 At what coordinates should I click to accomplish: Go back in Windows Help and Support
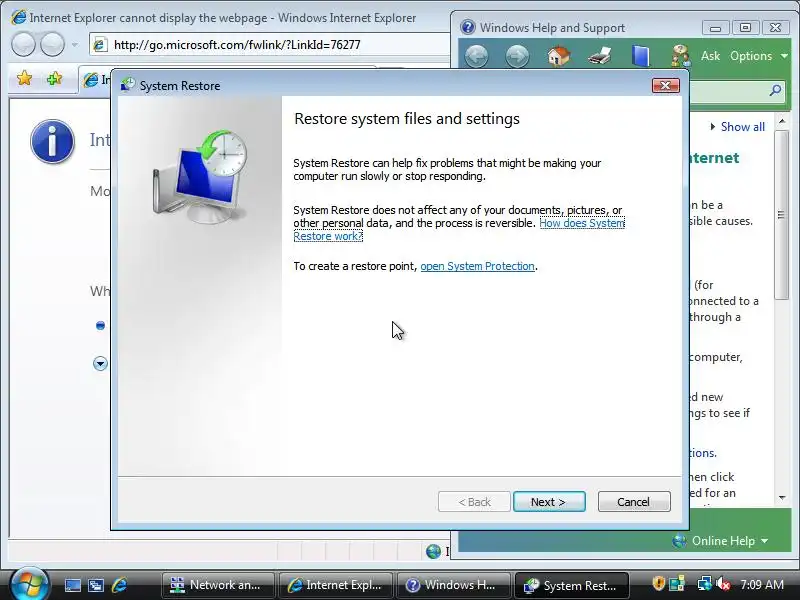tap(476, 55)
